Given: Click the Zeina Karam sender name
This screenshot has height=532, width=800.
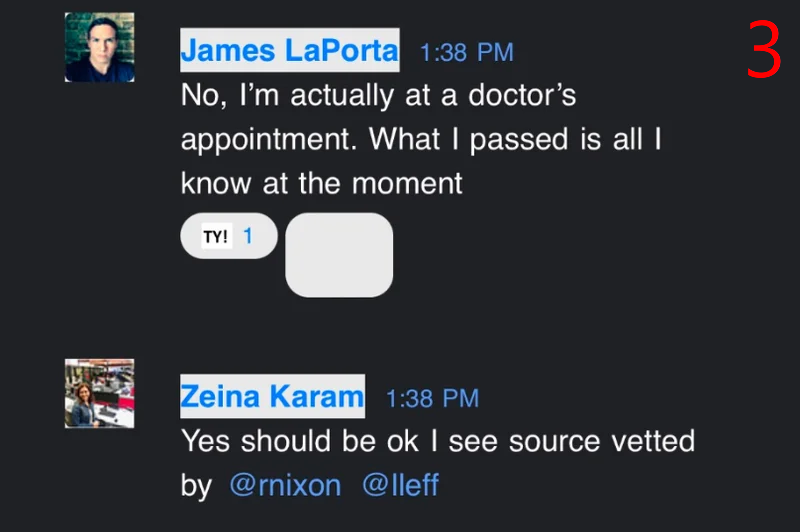Looking at the screenshot, I should 272,396.
